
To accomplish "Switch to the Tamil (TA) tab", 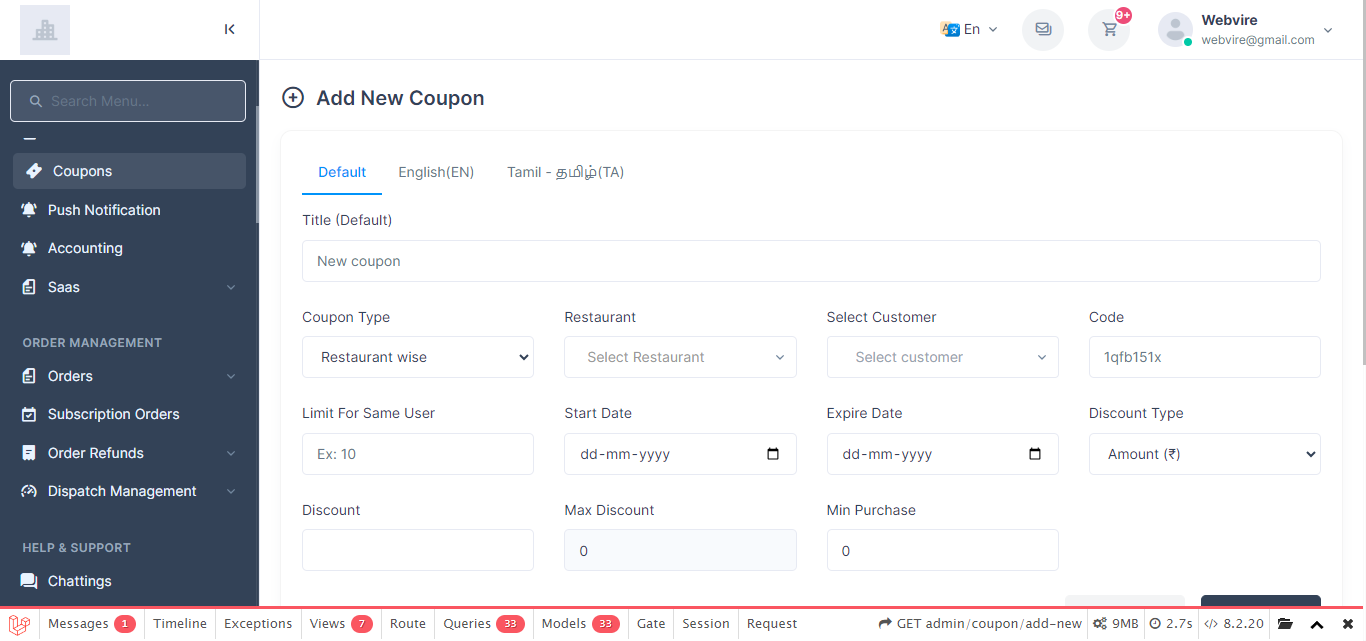I will [565, 172].
